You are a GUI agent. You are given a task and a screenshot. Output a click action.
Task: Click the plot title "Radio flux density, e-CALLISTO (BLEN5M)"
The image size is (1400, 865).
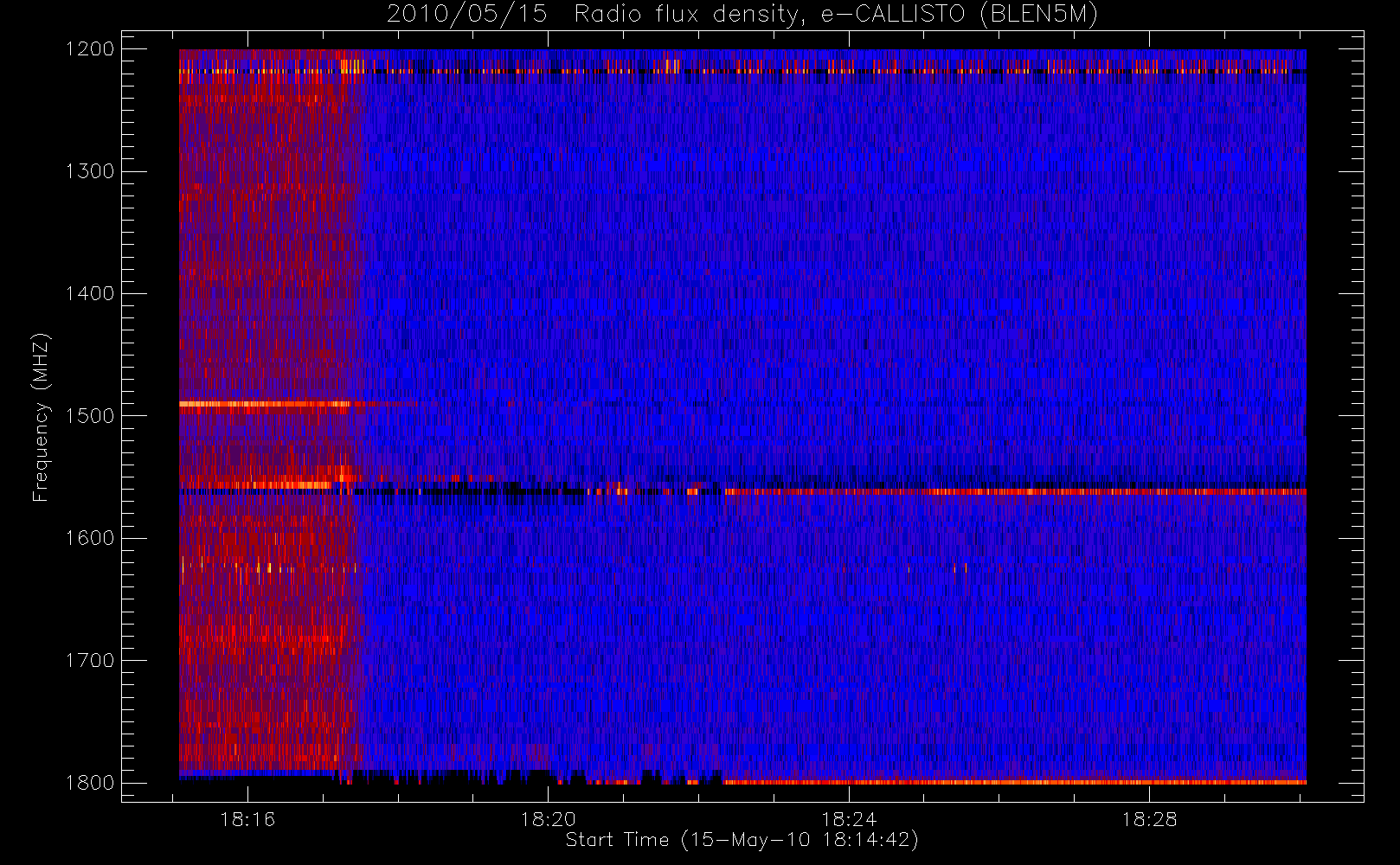pos(836,15)
